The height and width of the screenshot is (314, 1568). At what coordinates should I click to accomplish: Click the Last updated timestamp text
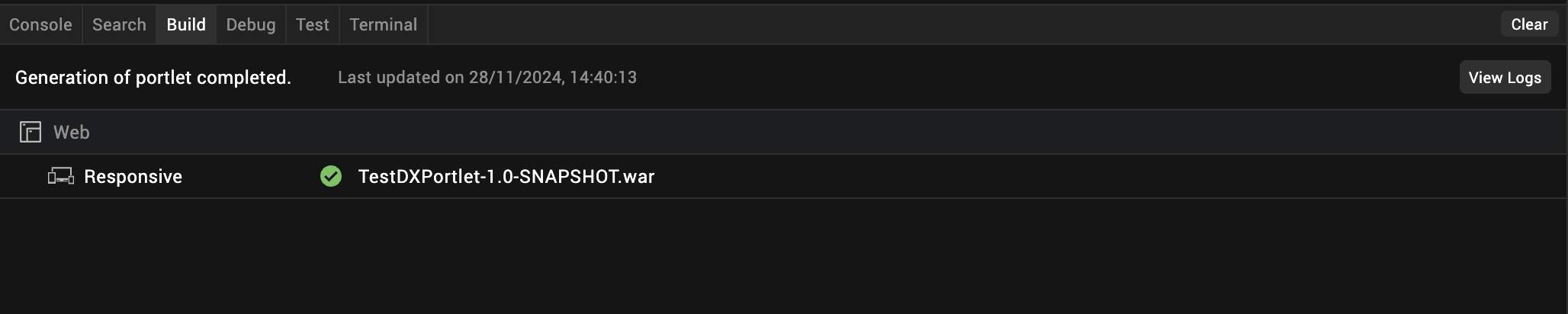pos(487,78)
